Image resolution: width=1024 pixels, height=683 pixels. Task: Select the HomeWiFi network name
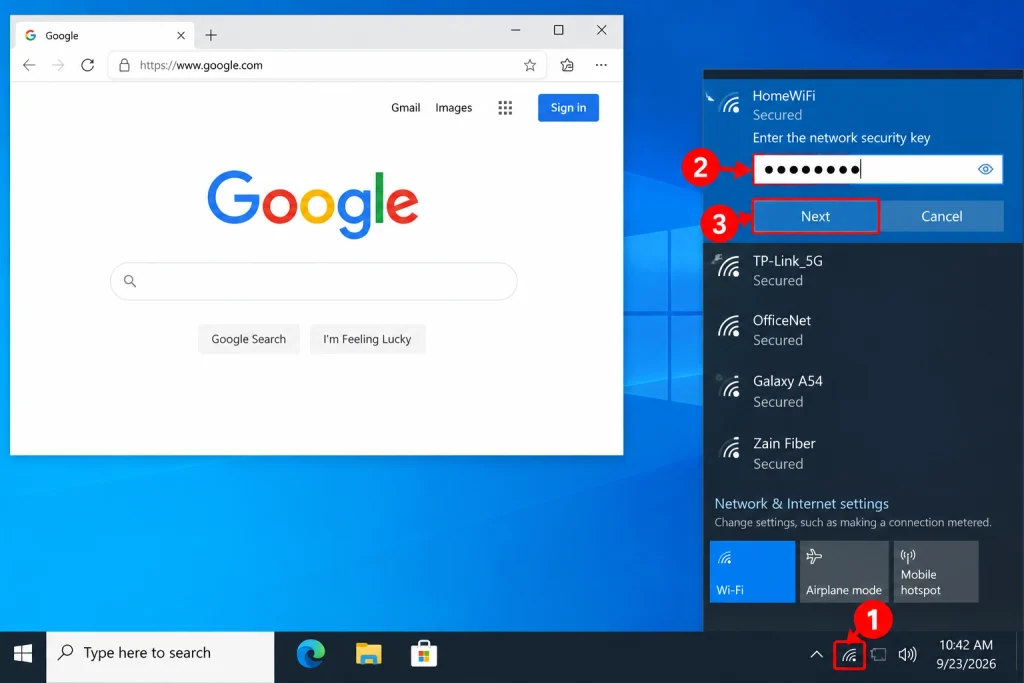tap(784, 96)
